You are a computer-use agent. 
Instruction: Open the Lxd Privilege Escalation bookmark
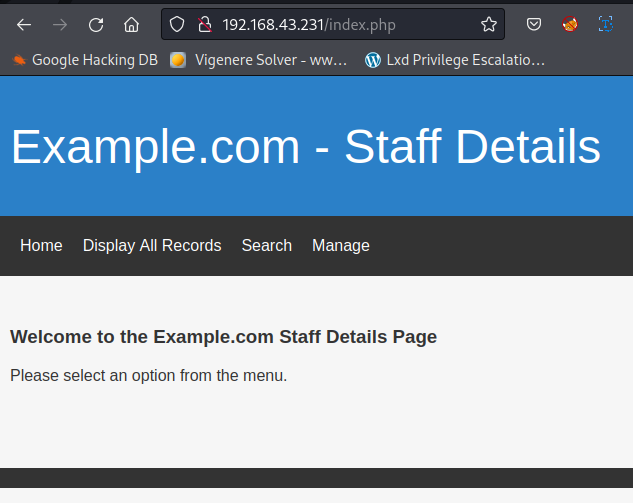[455, 60]
